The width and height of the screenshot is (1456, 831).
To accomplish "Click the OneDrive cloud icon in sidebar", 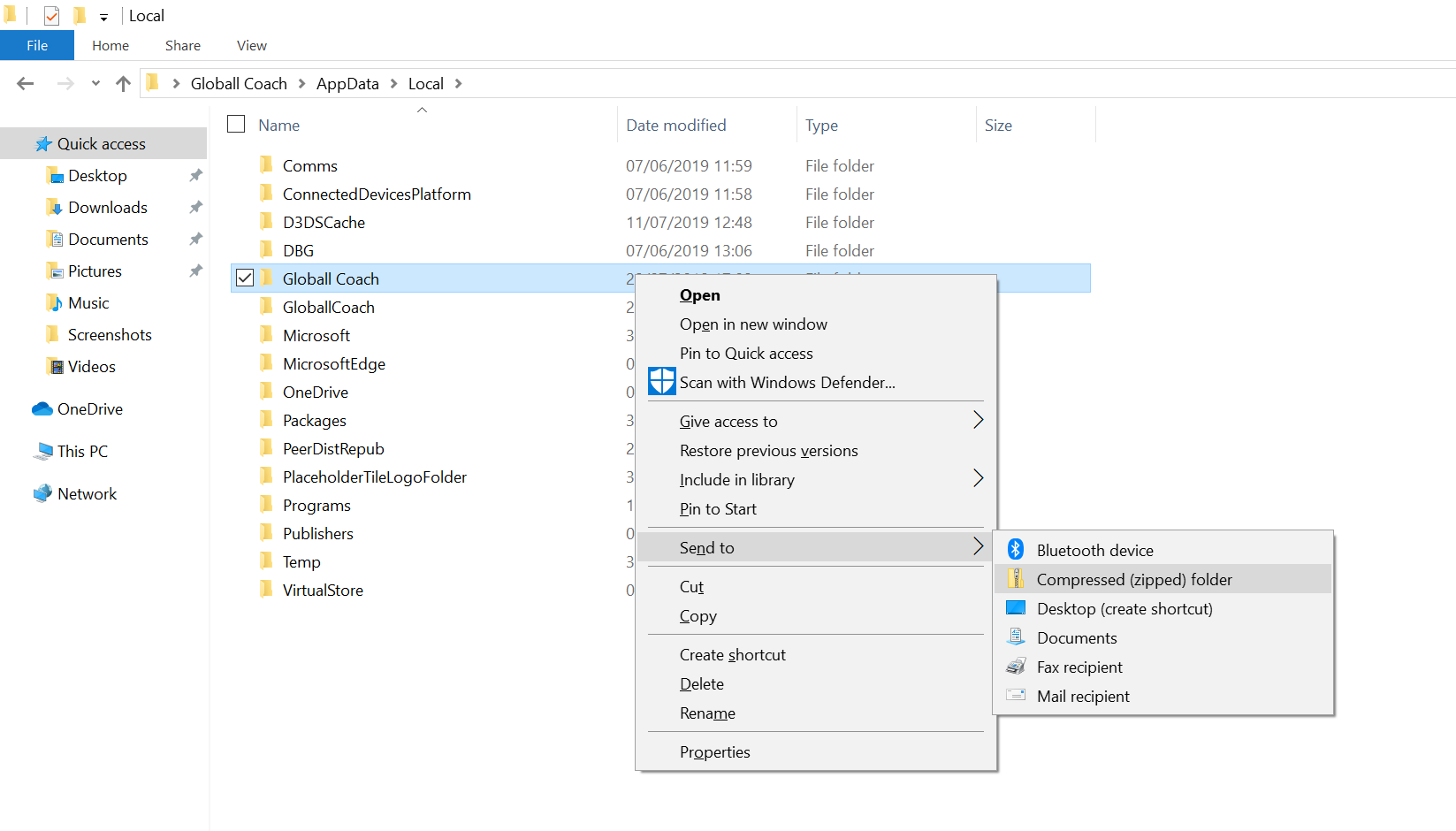I will click(42, 409).
